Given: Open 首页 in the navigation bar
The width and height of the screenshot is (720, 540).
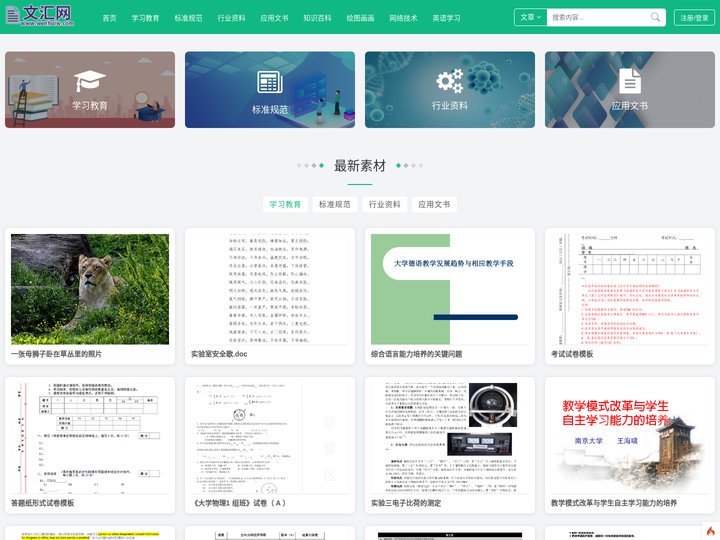Looking at the screenshot, I should click(x=109, y=18).
